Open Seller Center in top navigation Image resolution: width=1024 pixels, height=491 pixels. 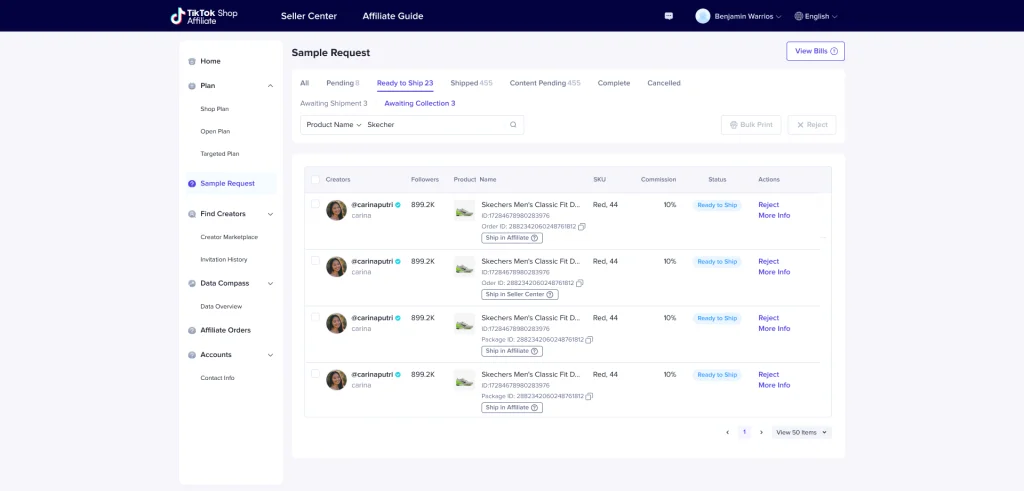tap(309, 16)
